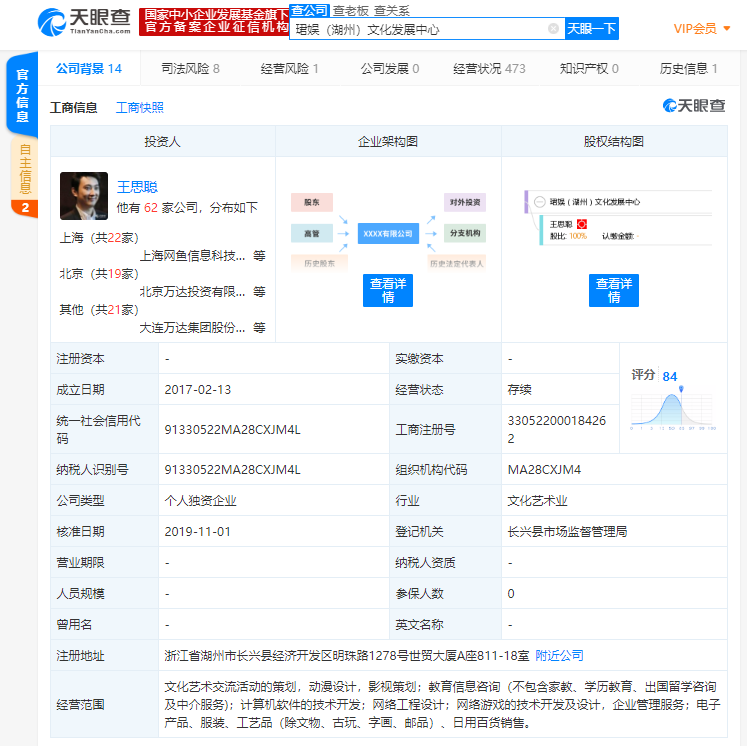Switch search mode to 查关系
The height and width of the screenshot is (746, 747).
pos(392,10)
